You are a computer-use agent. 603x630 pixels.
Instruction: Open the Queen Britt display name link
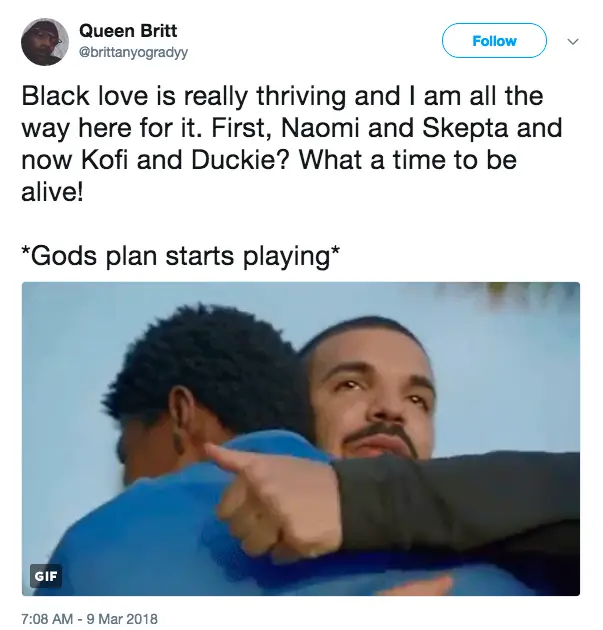(x=128, y=31)
